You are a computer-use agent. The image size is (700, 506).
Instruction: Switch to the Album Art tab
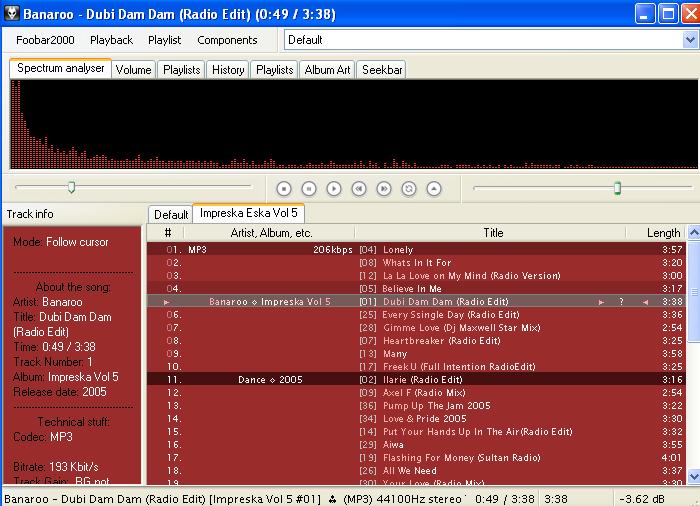pyautogui.click(x=327, y=70)
